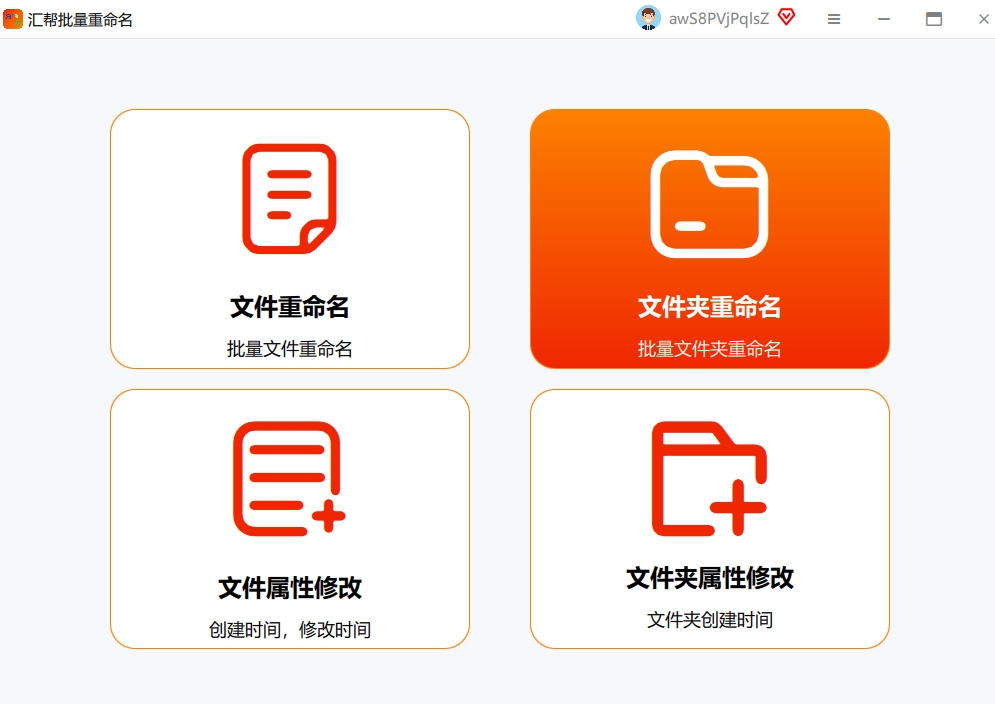Open the 文件重命名 heading
The height and width of the screenshot is (704, 995).
pos(289,307)
